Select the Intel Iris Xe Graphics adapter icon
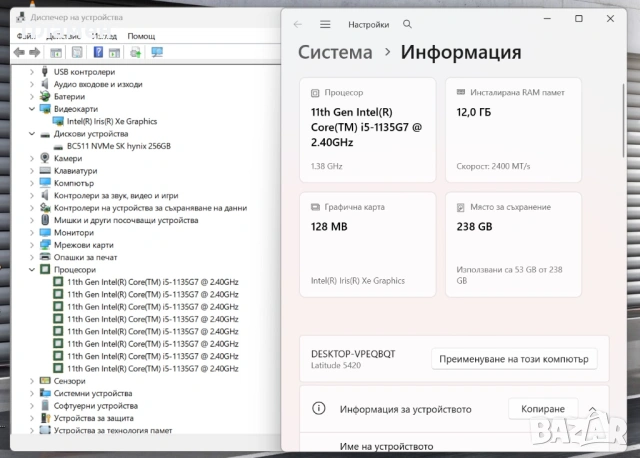640x458 pixels. (58, 121)
